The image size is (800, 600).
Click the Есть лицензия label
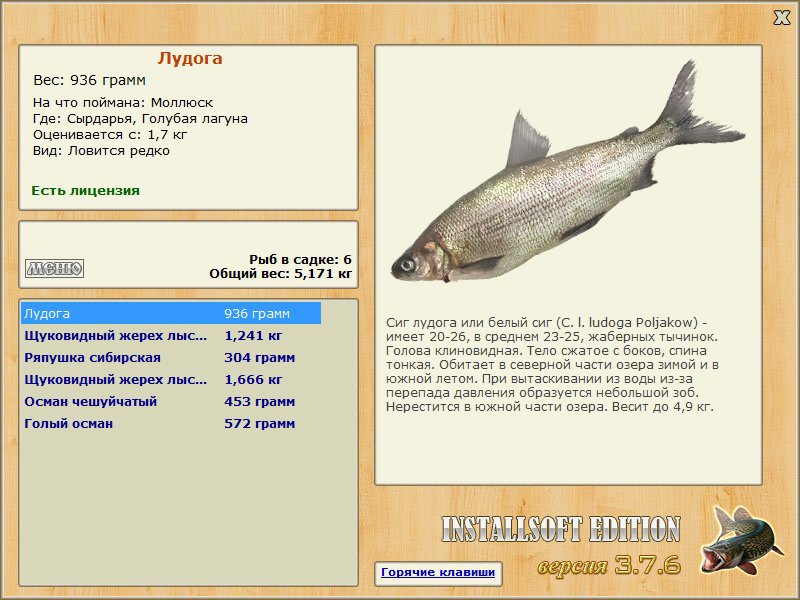[85, 191]
